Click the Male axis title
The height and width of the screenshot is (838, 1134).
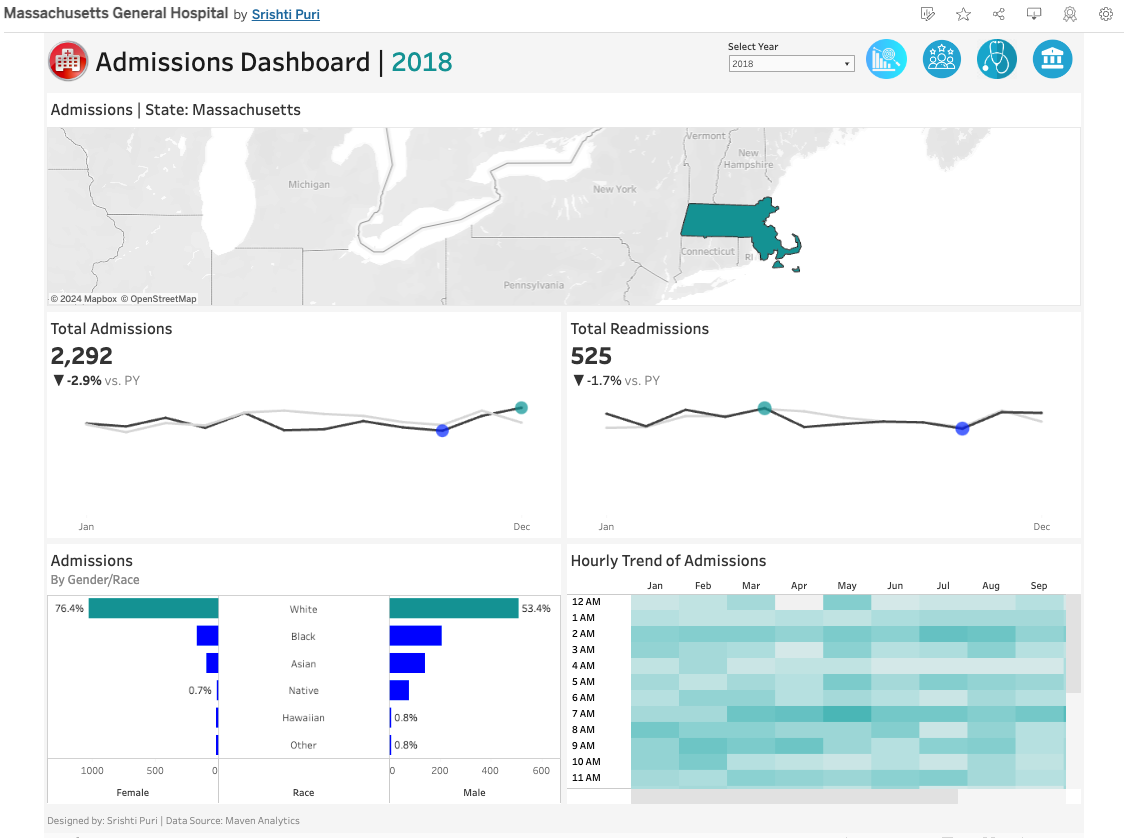click(474, 792)
